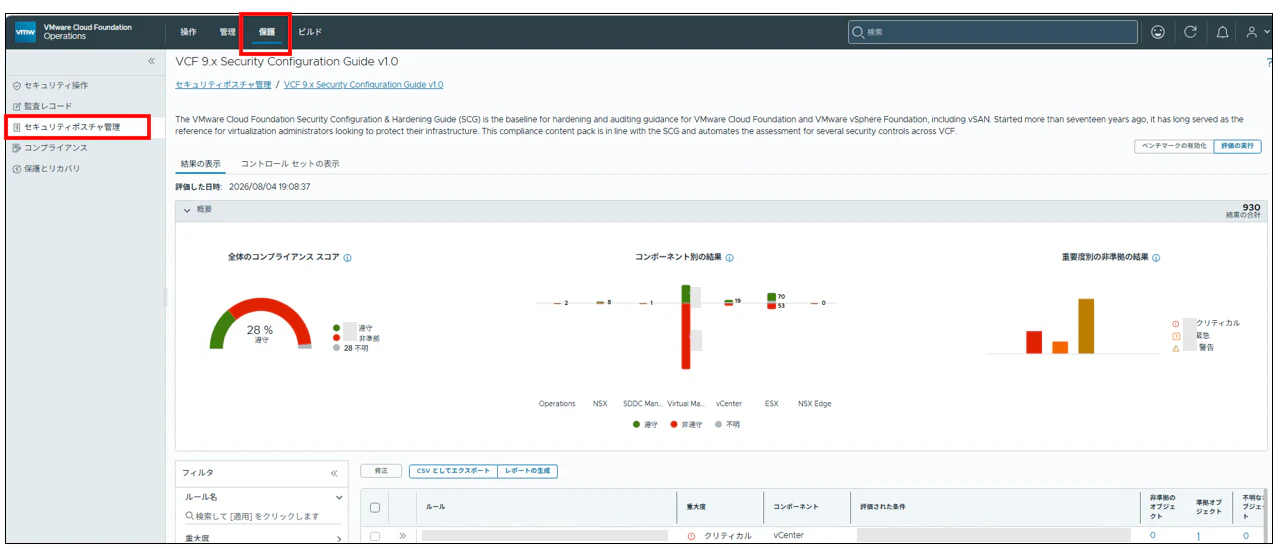The image size is (1277, 550).
Task: Collapse the 概要 section chevron
Action: (x=186, y=210)
